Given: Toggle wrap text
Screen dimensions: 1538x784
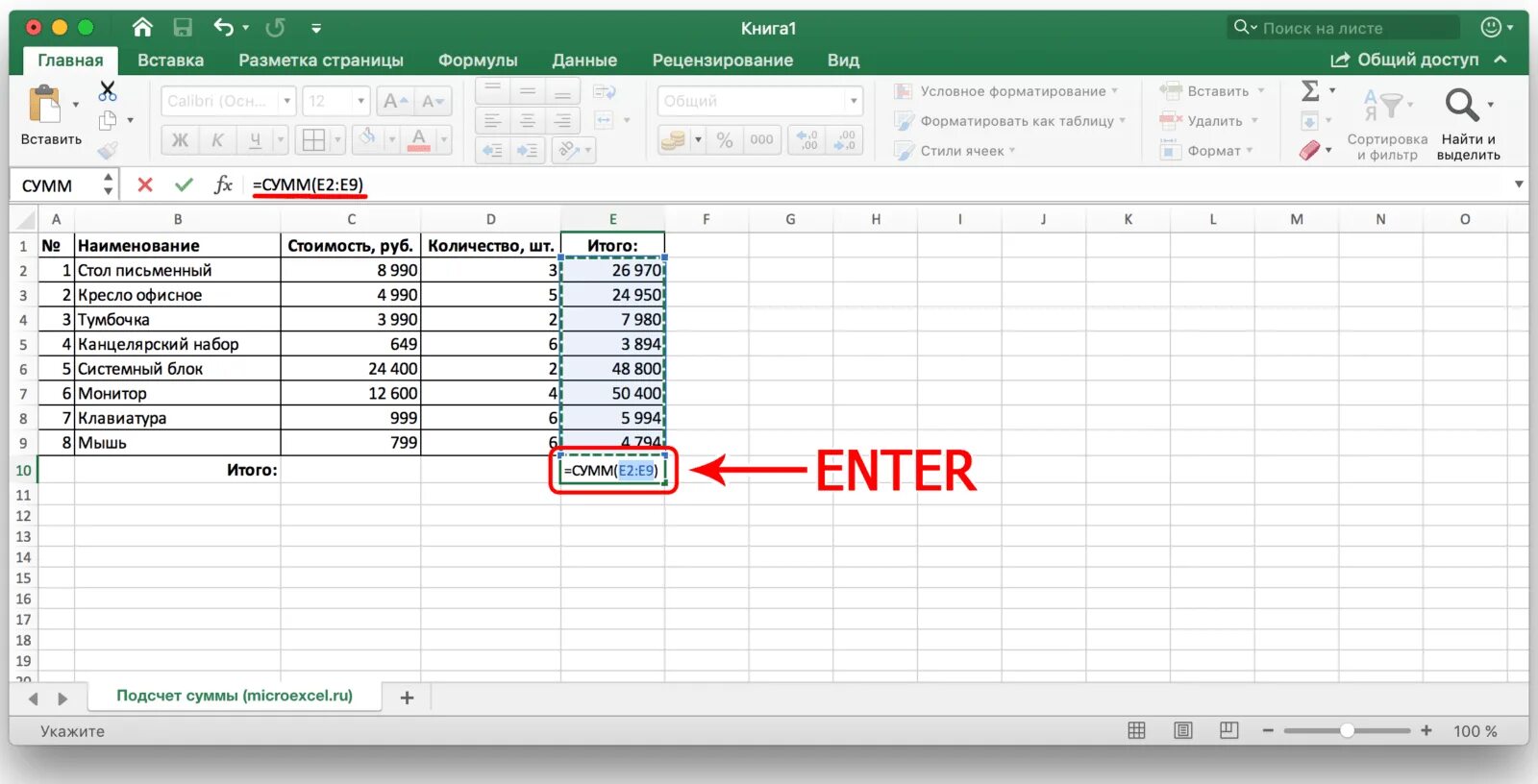Looking at the screenshot, I should pyautogui.click(x=605, y=92).
